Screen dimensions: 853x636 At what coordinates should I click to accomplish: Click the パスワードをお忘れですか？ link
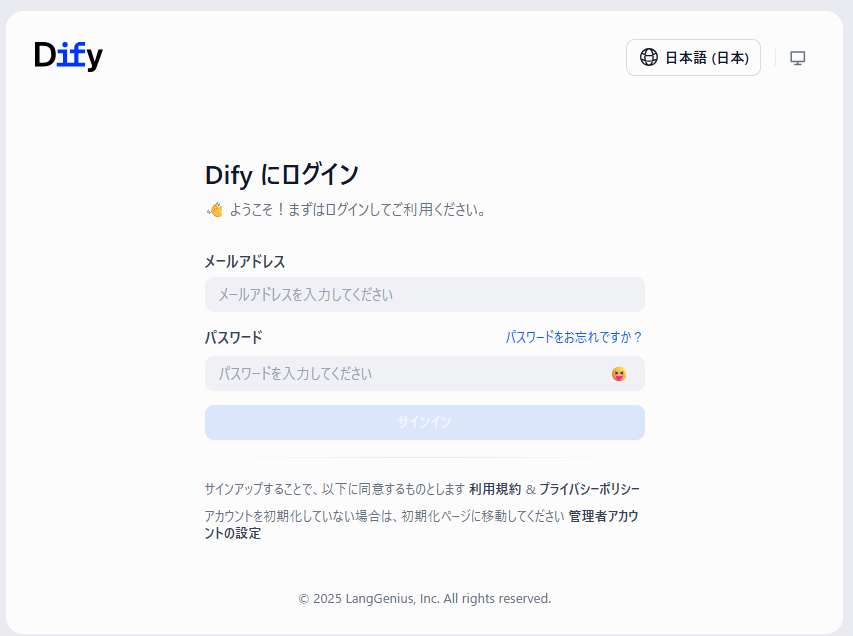pyautogui.click(x=573, y=337)
